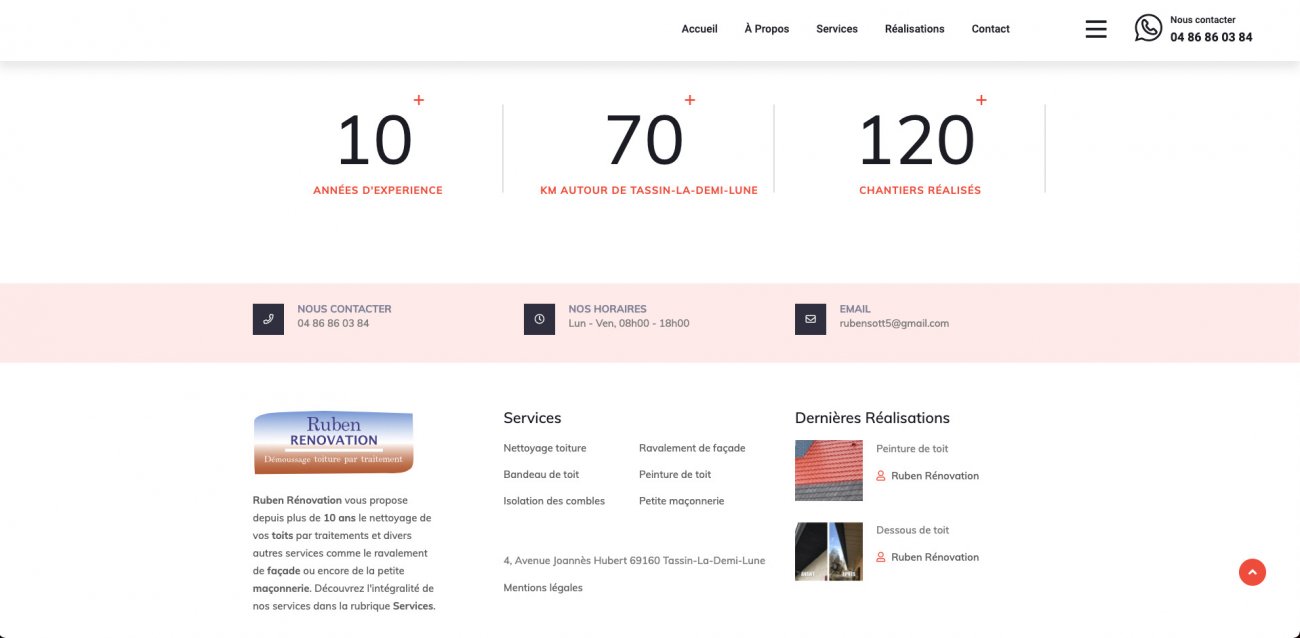Click the user icon under Dessous de toit
This screenshot has height=638, width=1300.
point(881,557)
